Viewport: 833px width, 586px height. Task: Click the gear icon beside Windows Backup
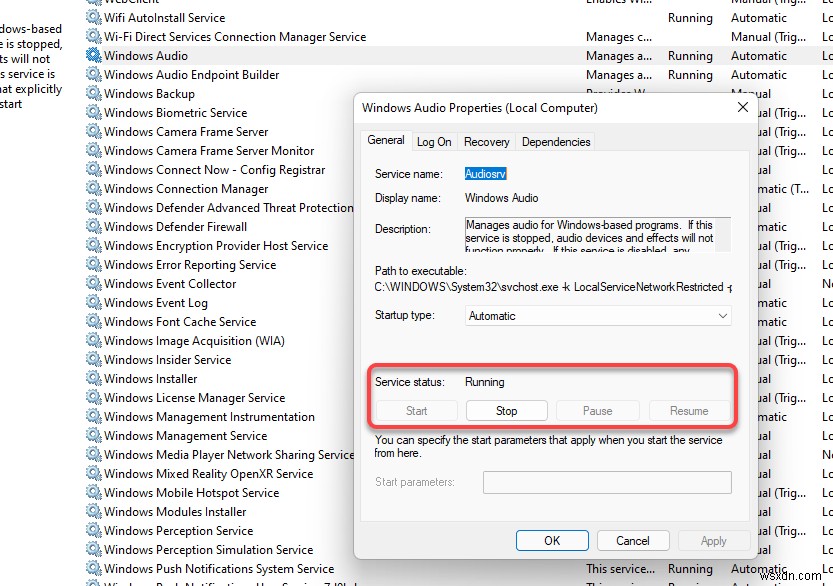[94, 94]
